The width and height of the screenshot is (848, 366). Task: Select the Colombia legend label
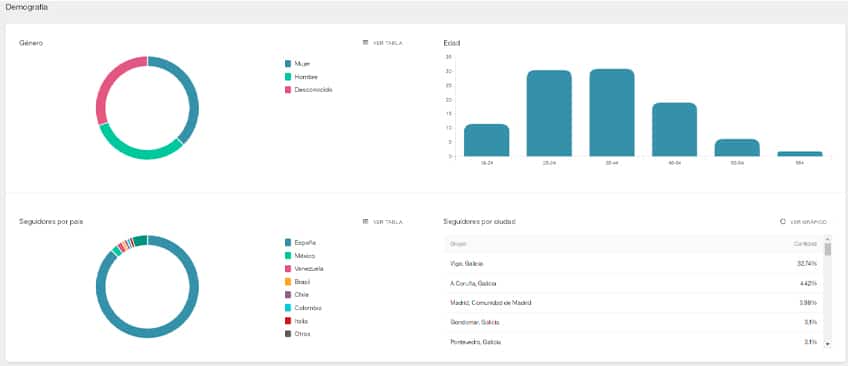tap(308, 308)
